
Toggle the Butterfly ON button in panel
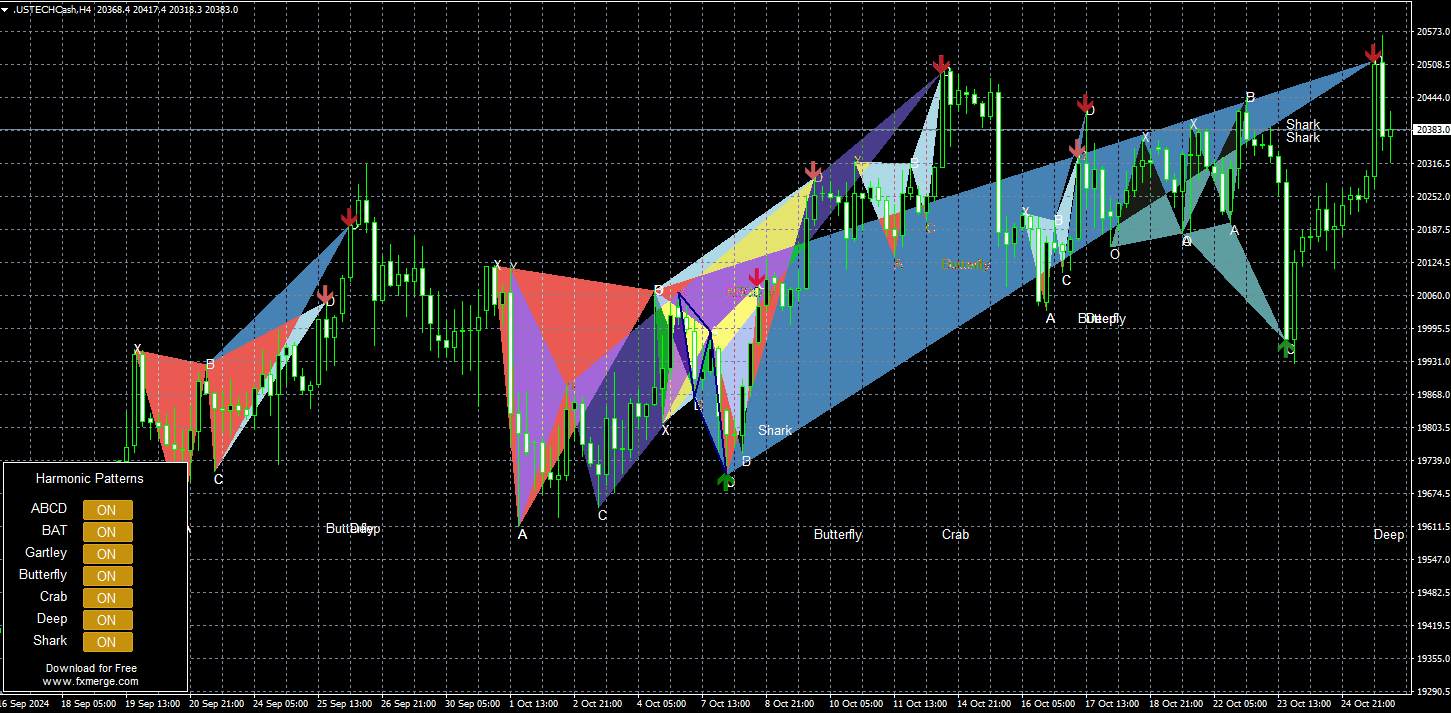click(x=107, y=576)
